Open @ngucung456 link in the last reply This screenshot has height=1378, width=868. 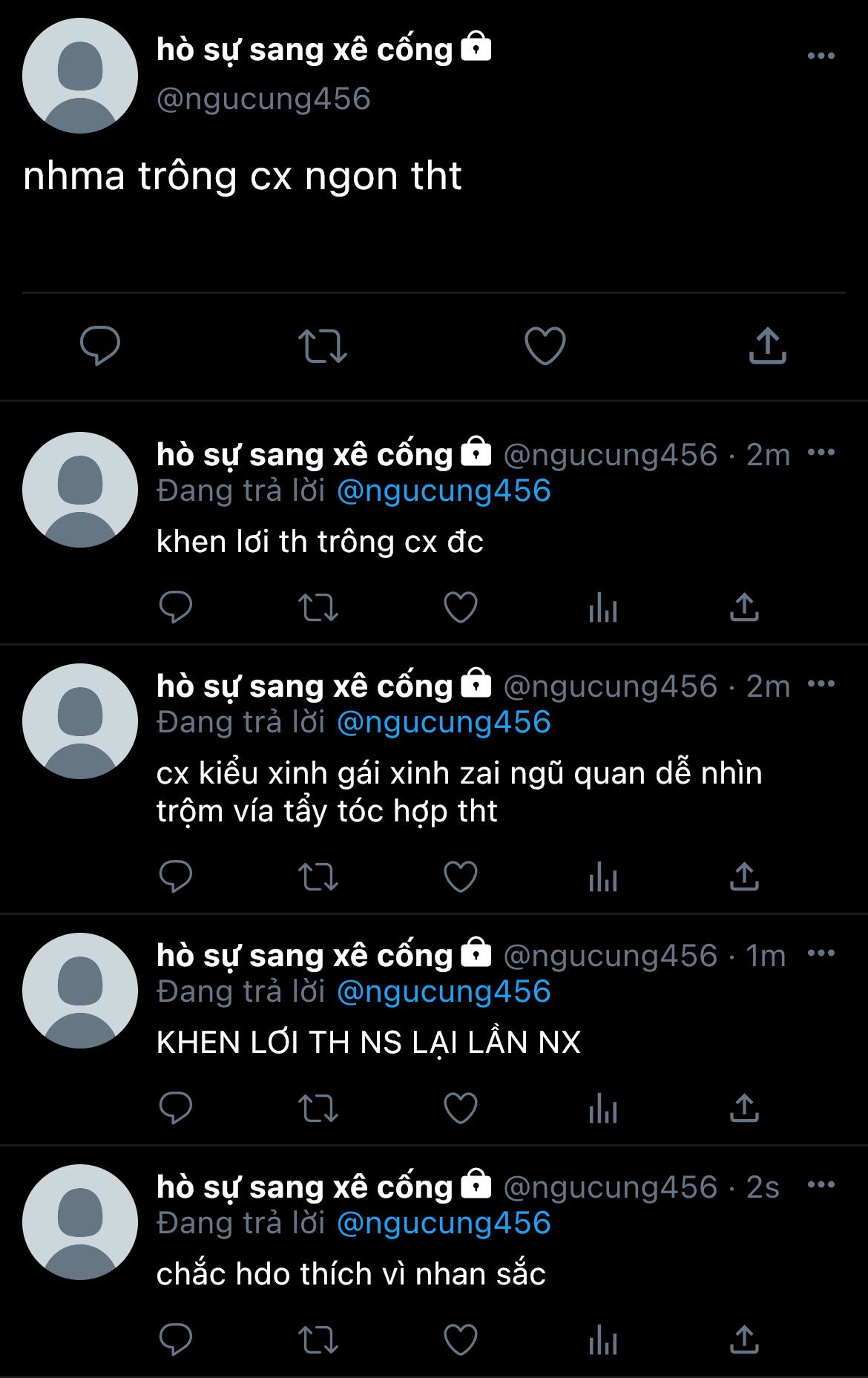point(444,1223)
